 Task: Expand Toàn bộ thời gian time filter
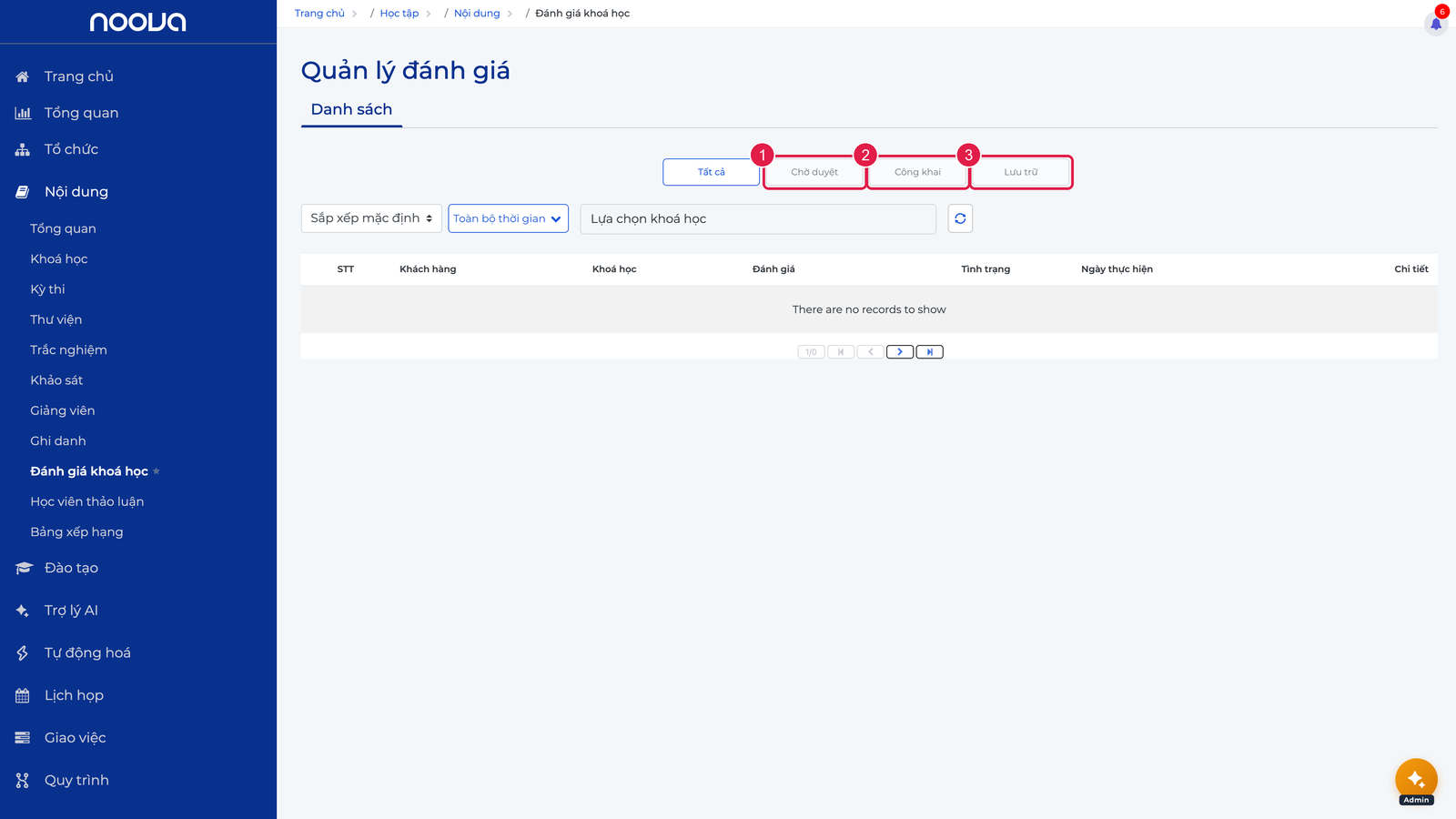pos(508,218)
